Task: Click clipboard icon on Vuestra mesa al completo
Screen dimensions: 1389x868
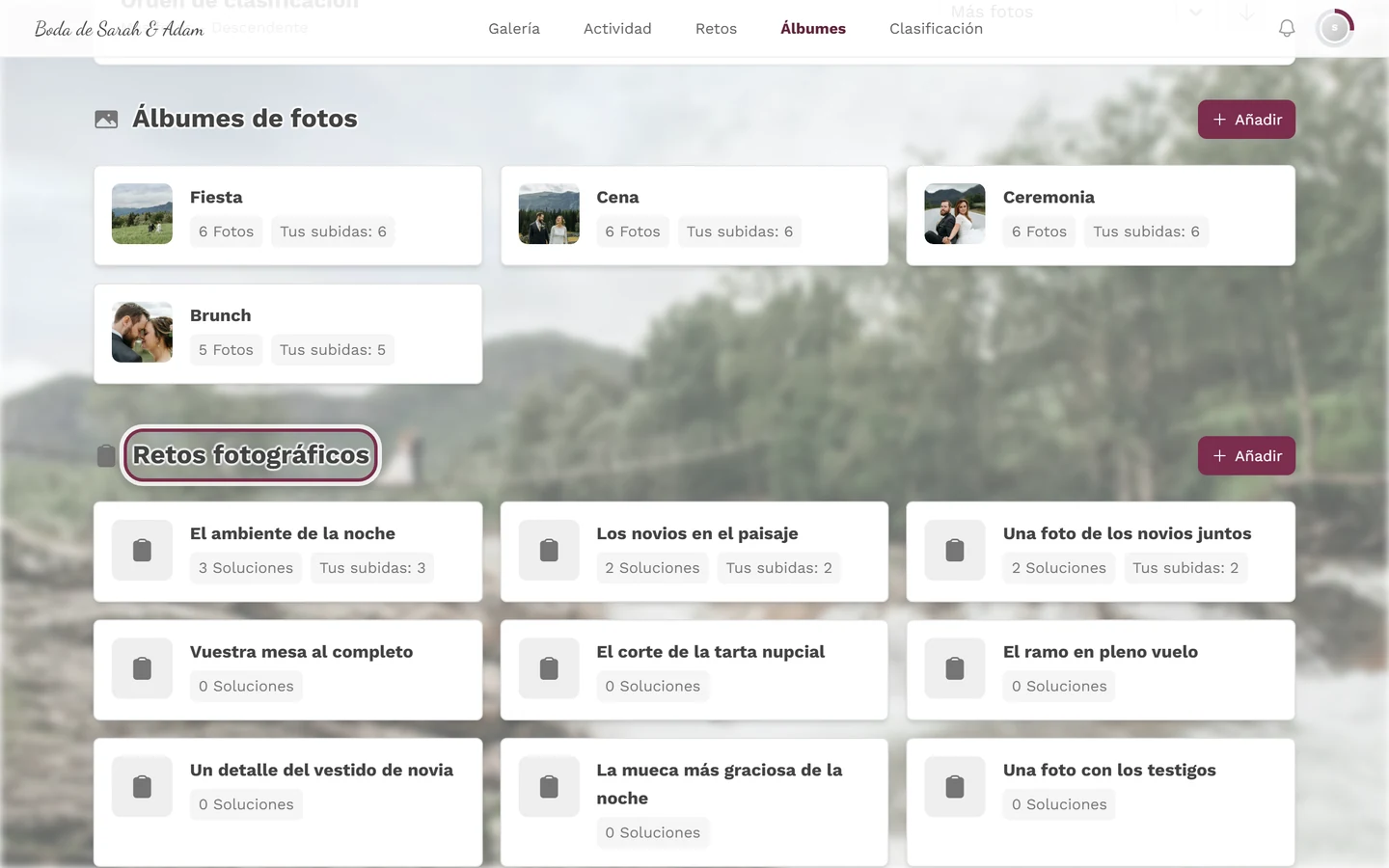Action: (x=142, y=668)
